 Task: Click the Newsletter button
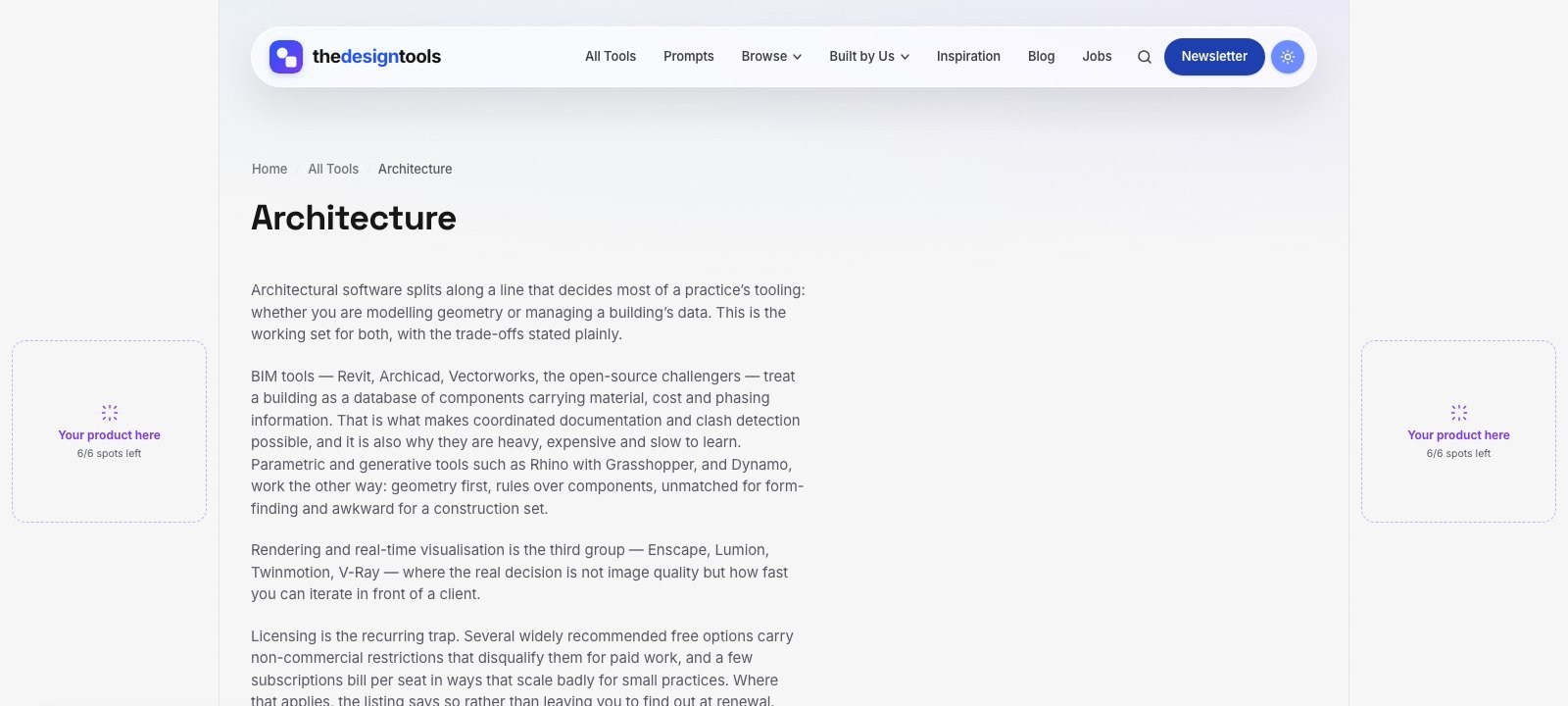point(1214,57)
